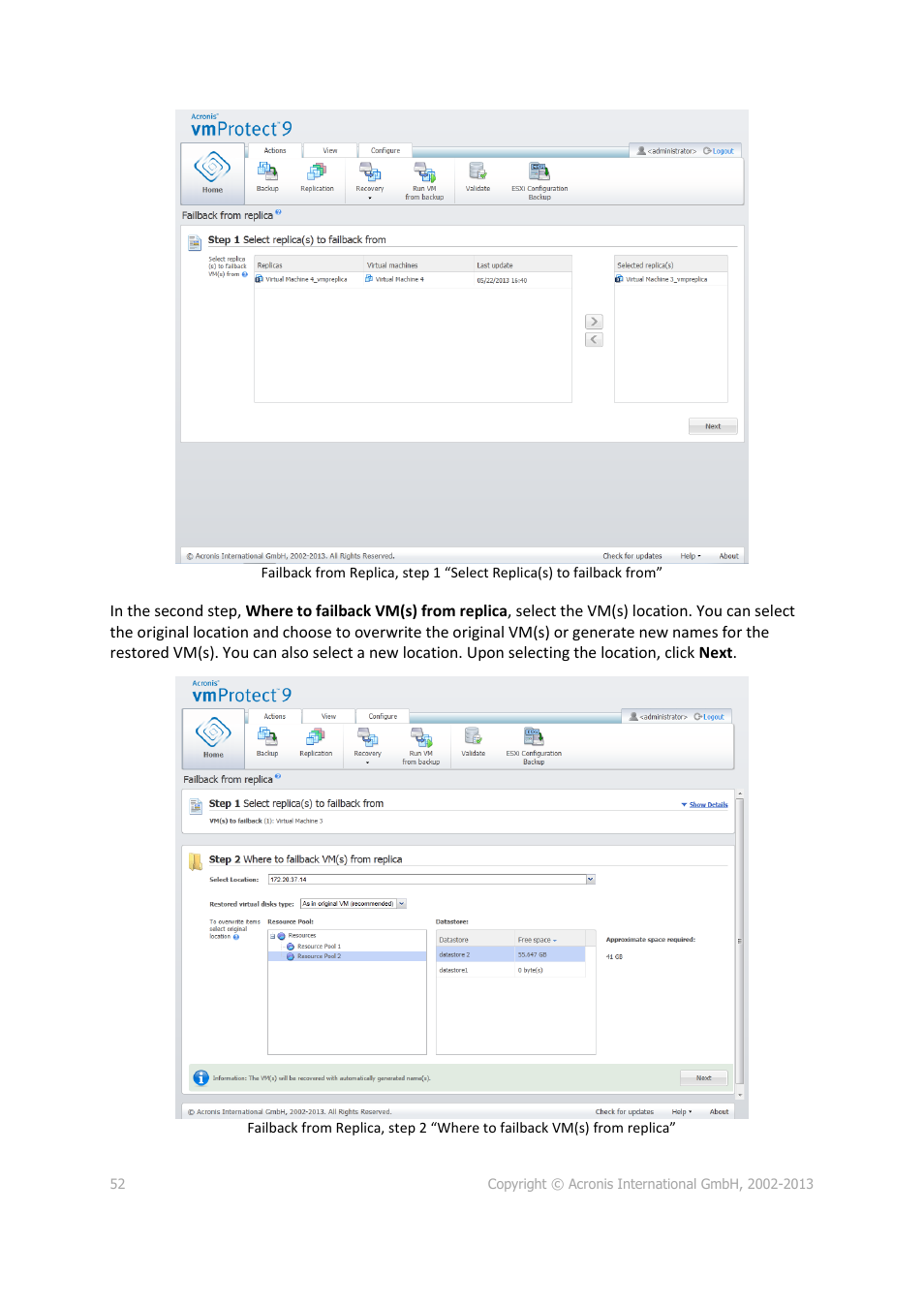The width and height of the screenshot is (924, 1307).
Task: Click blue information icon in notice bar
Action: click(x=200, y=1078)
